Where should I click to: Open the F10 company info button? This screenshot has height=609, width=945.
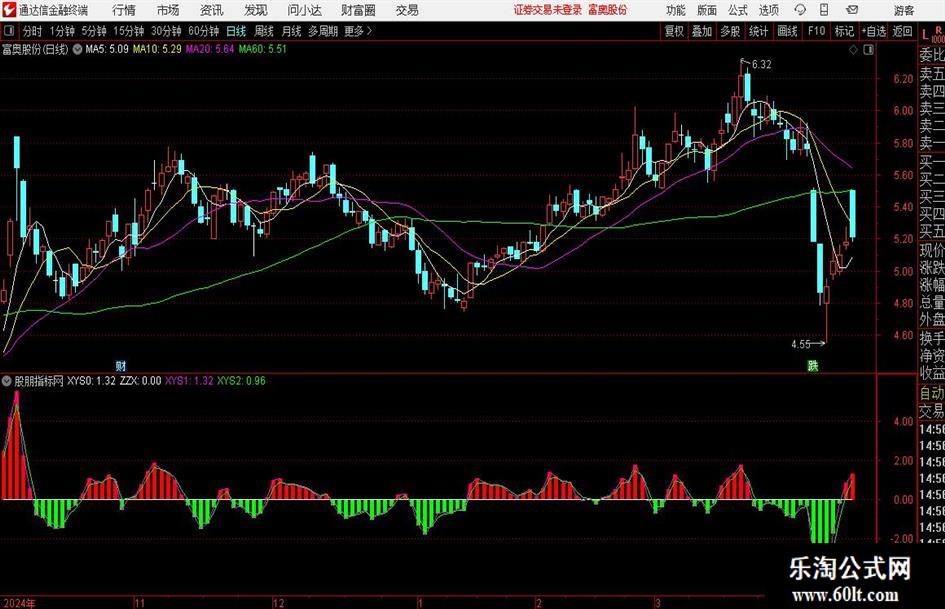tap(817, 31)
